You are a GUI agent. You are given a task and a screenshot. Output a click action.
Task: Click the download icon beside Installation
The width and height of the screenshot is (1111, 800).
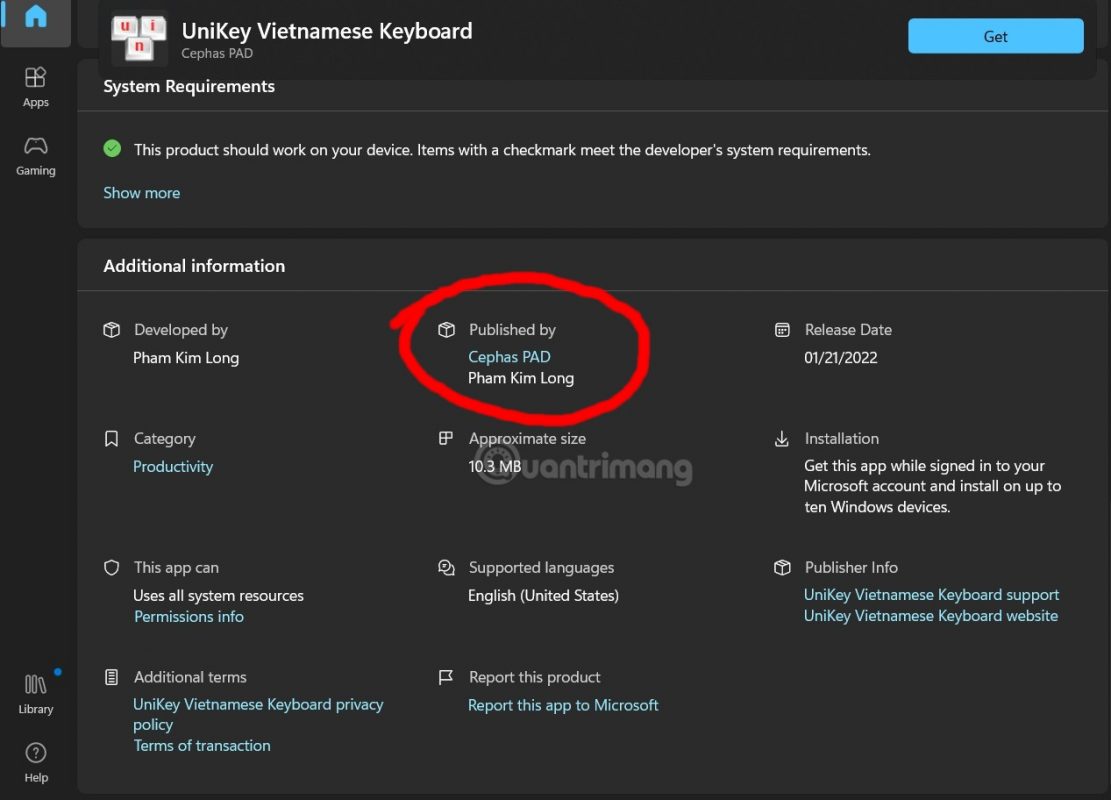(783, 438)
